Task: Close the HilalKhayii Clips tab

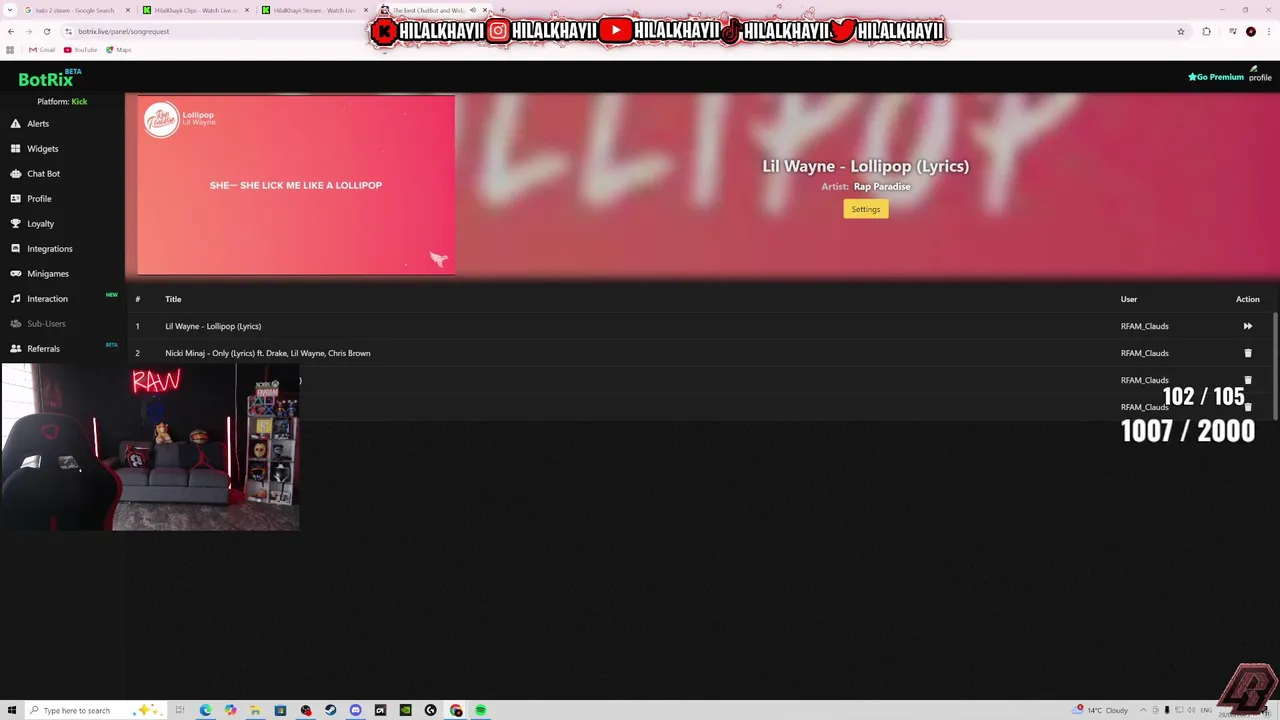Action: click(x=247, y=10)
